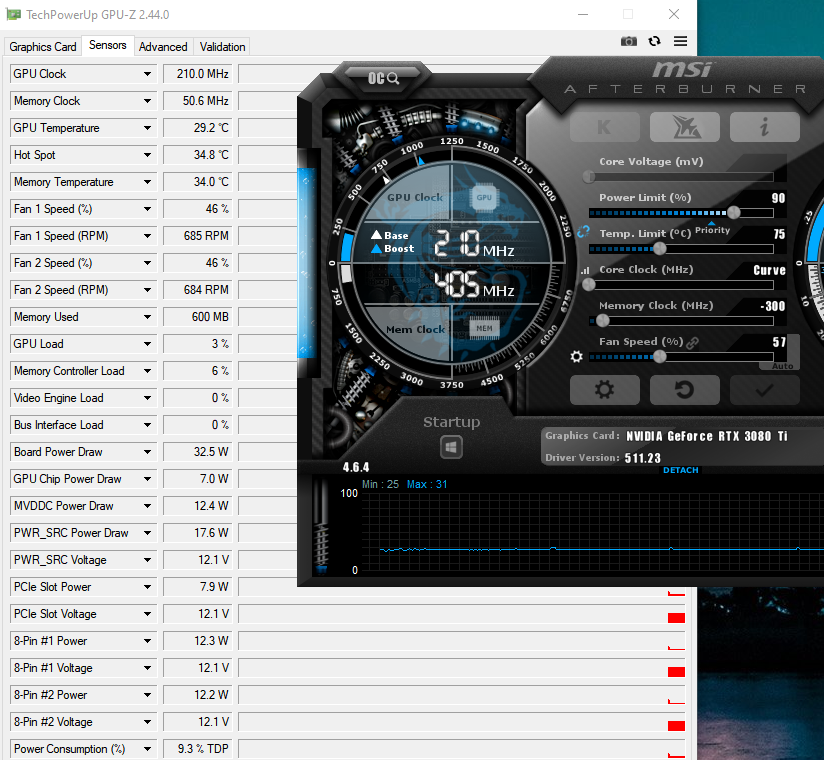The height and width of the screenshot is (760, 824).
Task: Expand the GPU Load sensor dropdown
Action: click(x=147, y=344)
